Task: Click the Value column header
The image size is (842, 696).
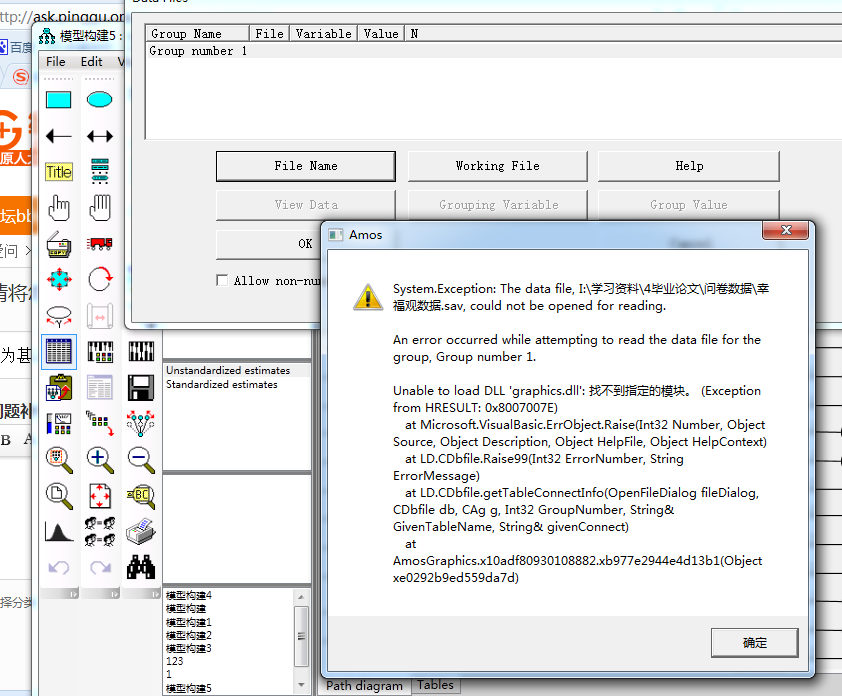Action: (381, 33)
